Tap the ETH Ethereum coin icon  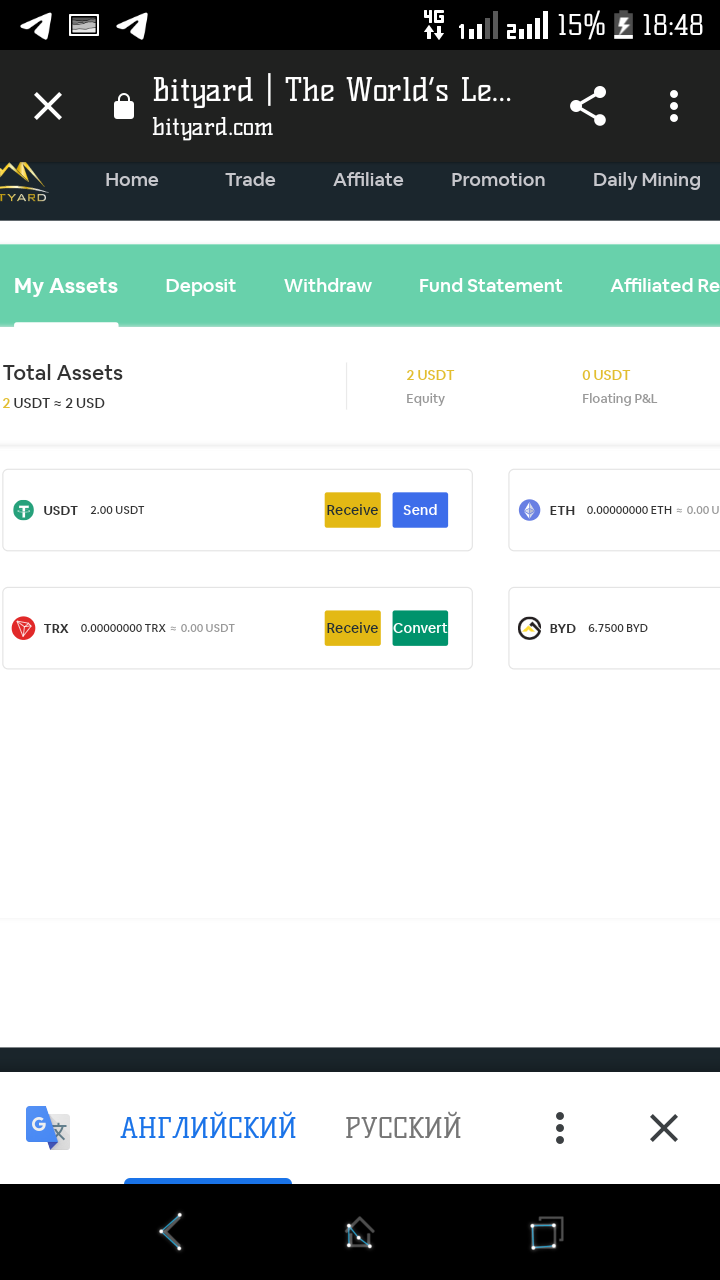529,510
